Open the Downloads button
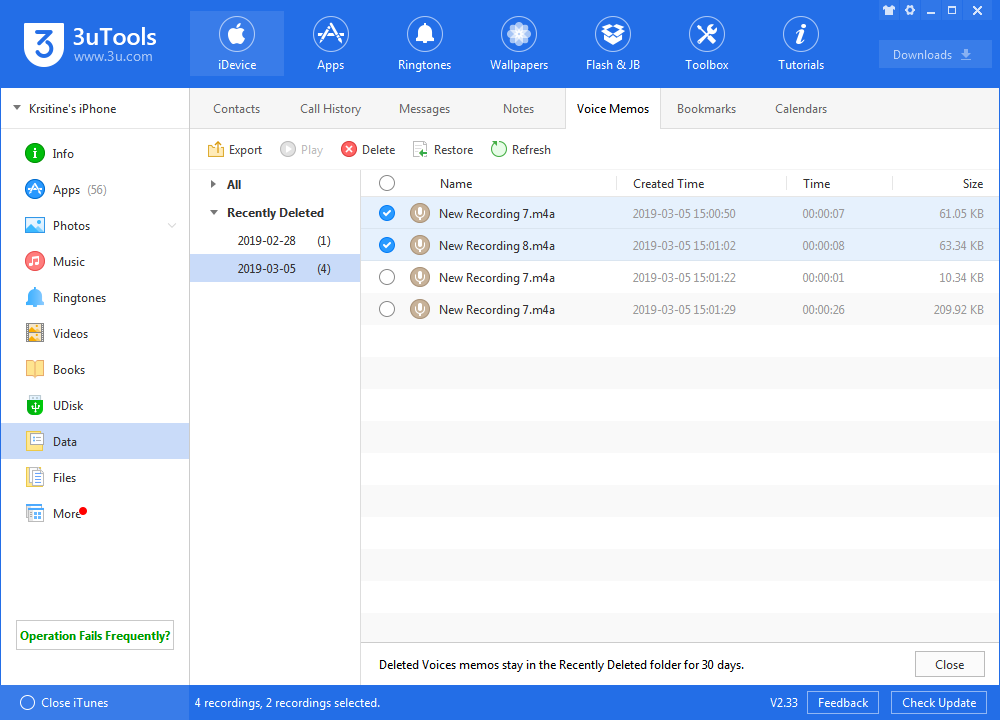The width and height of the screenshot is (1000, 720). pyautogui.click(x=935, y=54)
